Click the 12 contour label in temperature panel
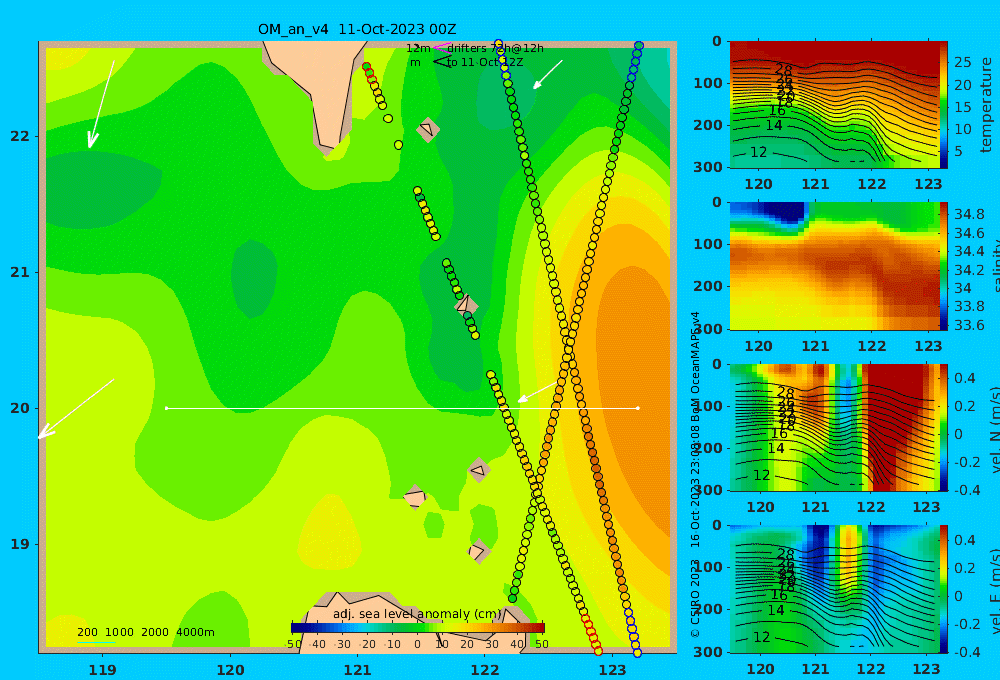The height and width of the screenshot is (680, 1000). 758,152
